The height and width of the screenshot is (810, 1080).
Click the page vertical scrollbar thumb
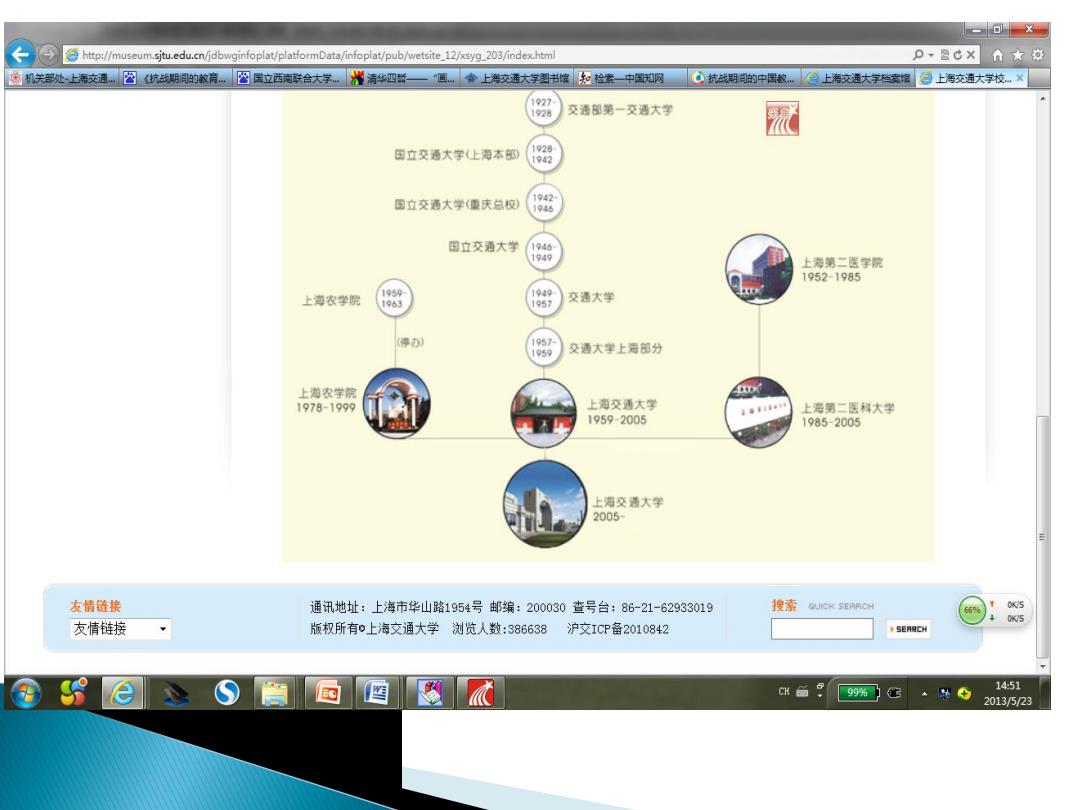pyautogui.click(x=1043, y=537)
